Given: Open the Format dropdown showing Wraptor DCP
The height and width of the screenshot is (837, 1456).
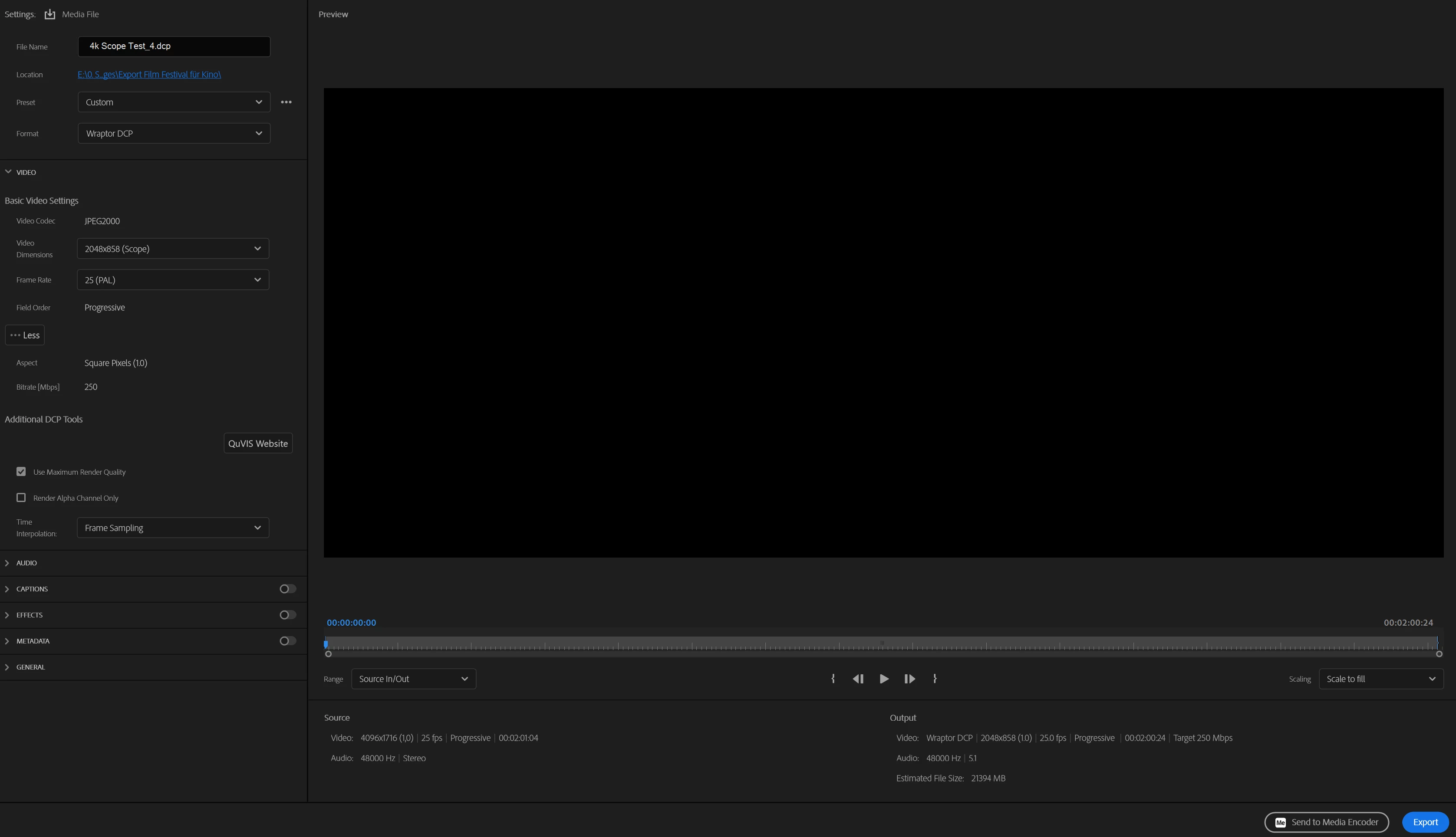Looking at the screenshot, I should (x=174, y=133).
